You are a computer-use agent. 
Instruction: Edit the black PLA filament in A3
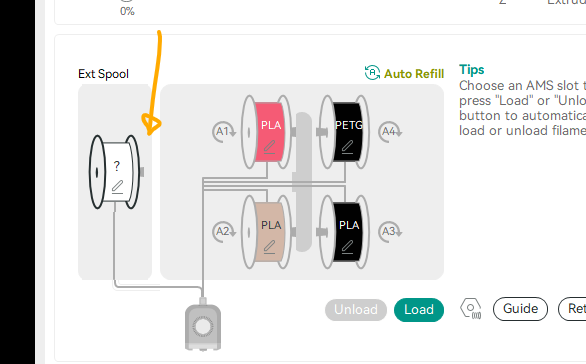pyautogui.click(x=347, y=247)
